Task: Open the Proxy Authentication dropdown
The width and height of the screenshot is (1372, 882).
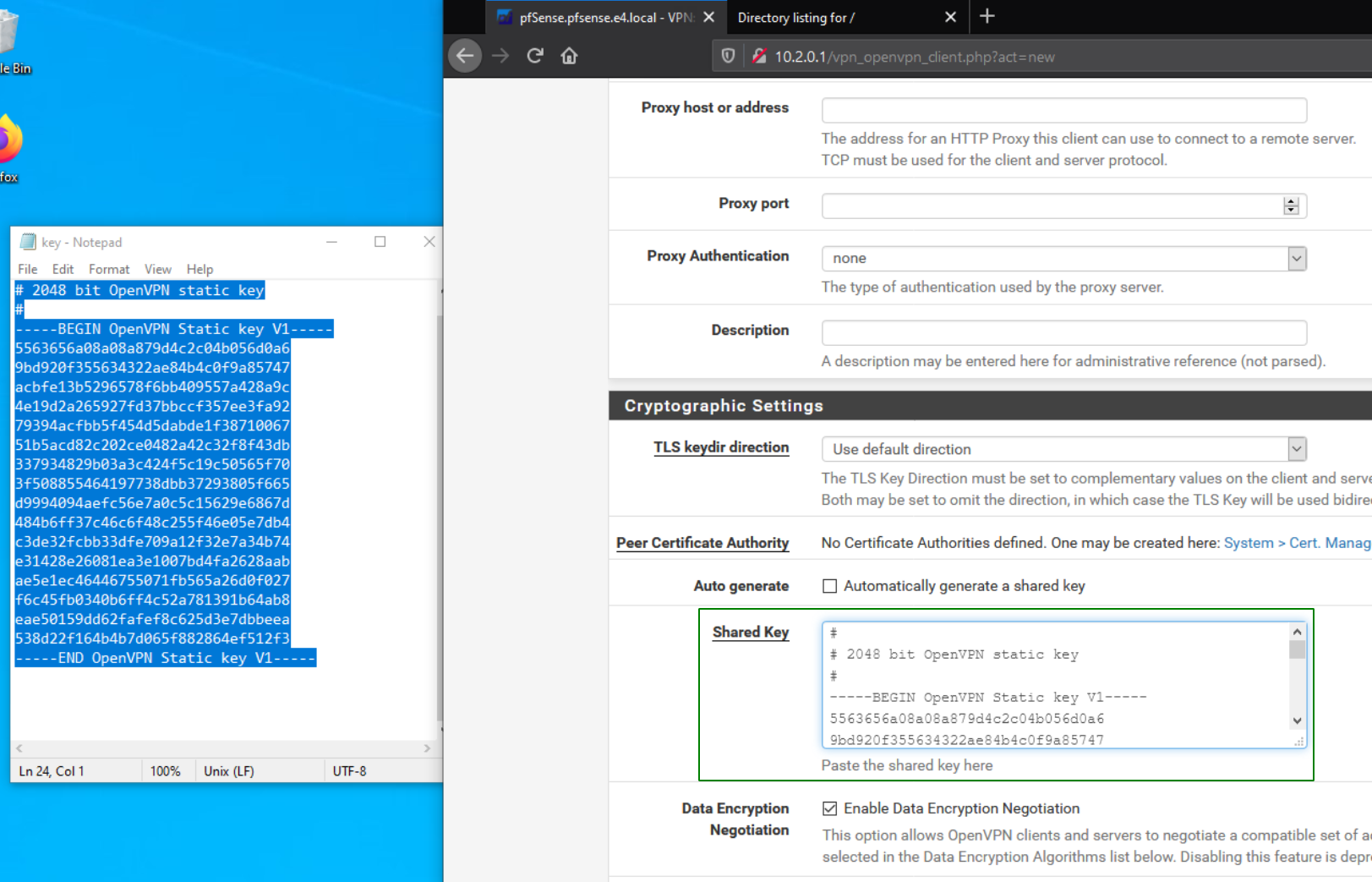Action: (1063, 258)
